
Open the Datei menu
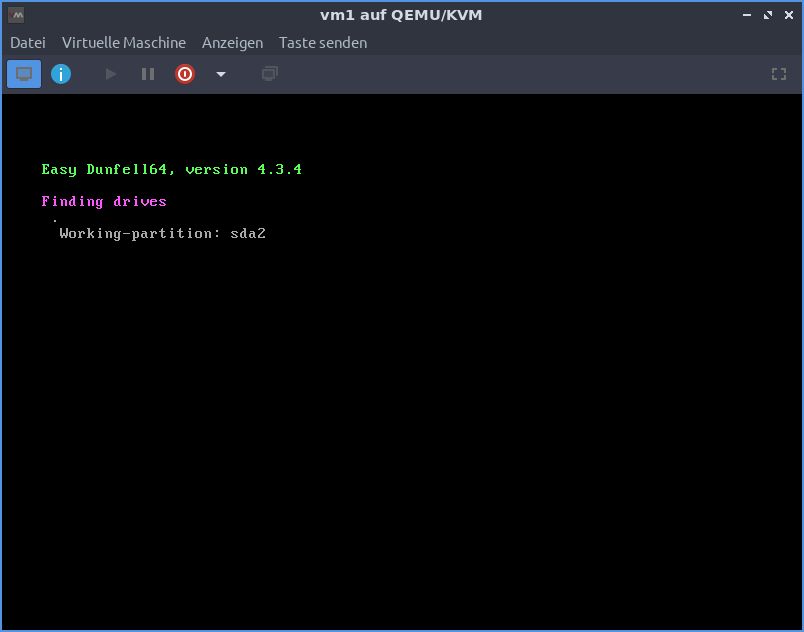[x=28, y=43]
